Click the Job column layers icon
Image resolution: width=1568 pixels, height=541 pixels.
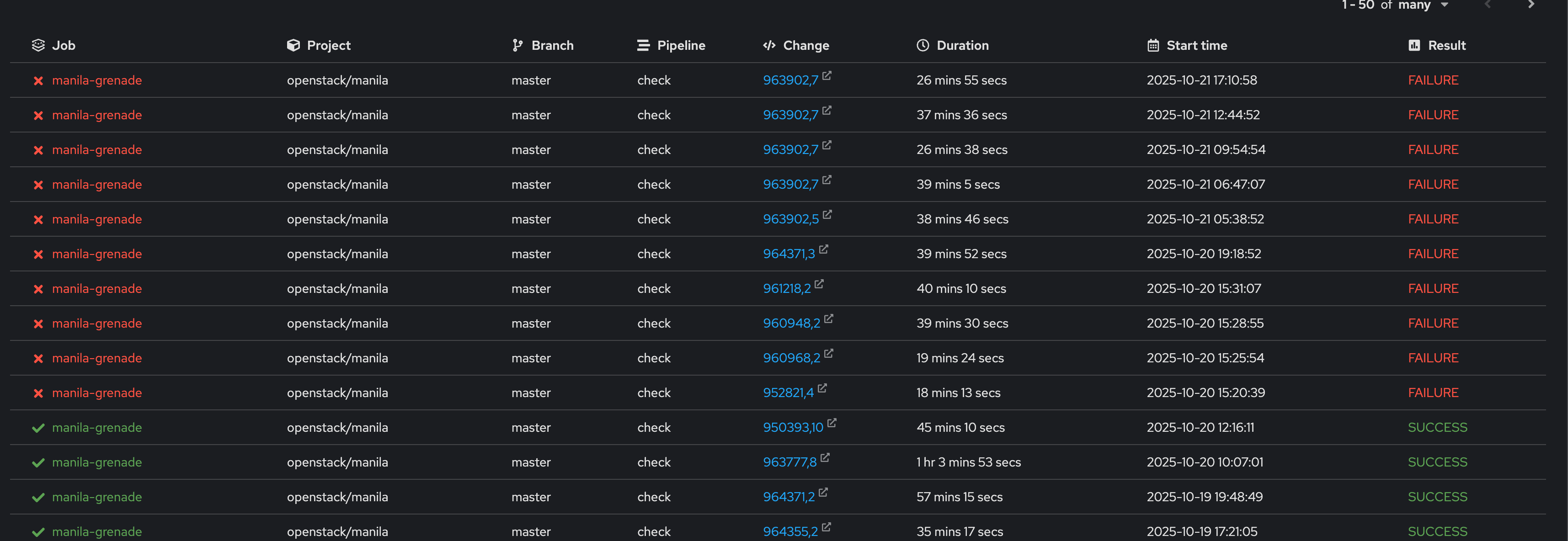[x=38, y=45]
